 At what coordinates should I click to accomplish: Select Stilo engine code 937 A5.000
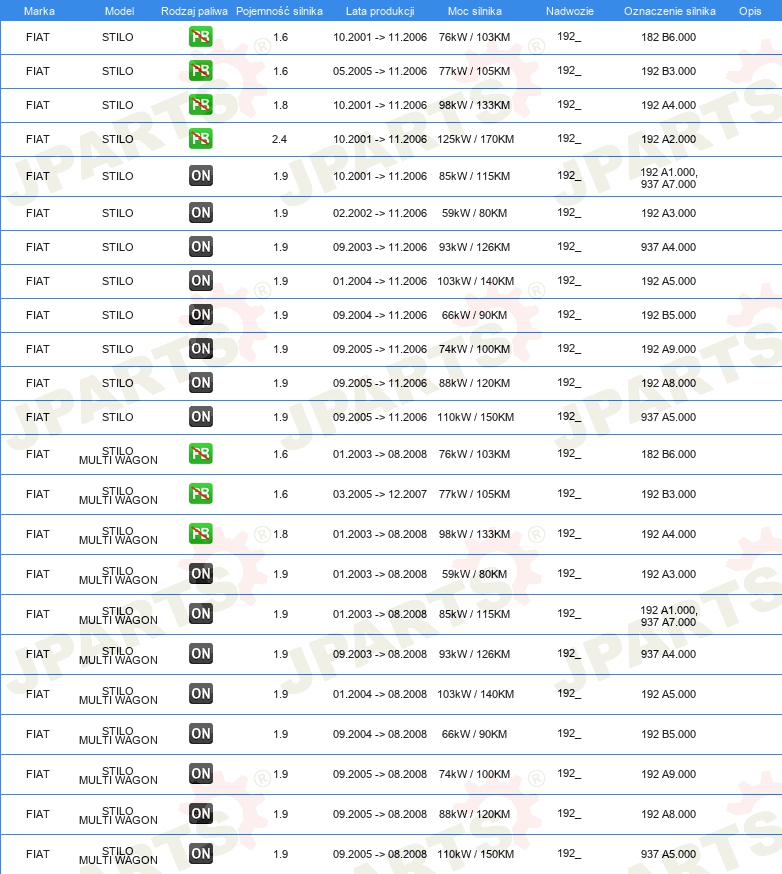pos(668,417)
